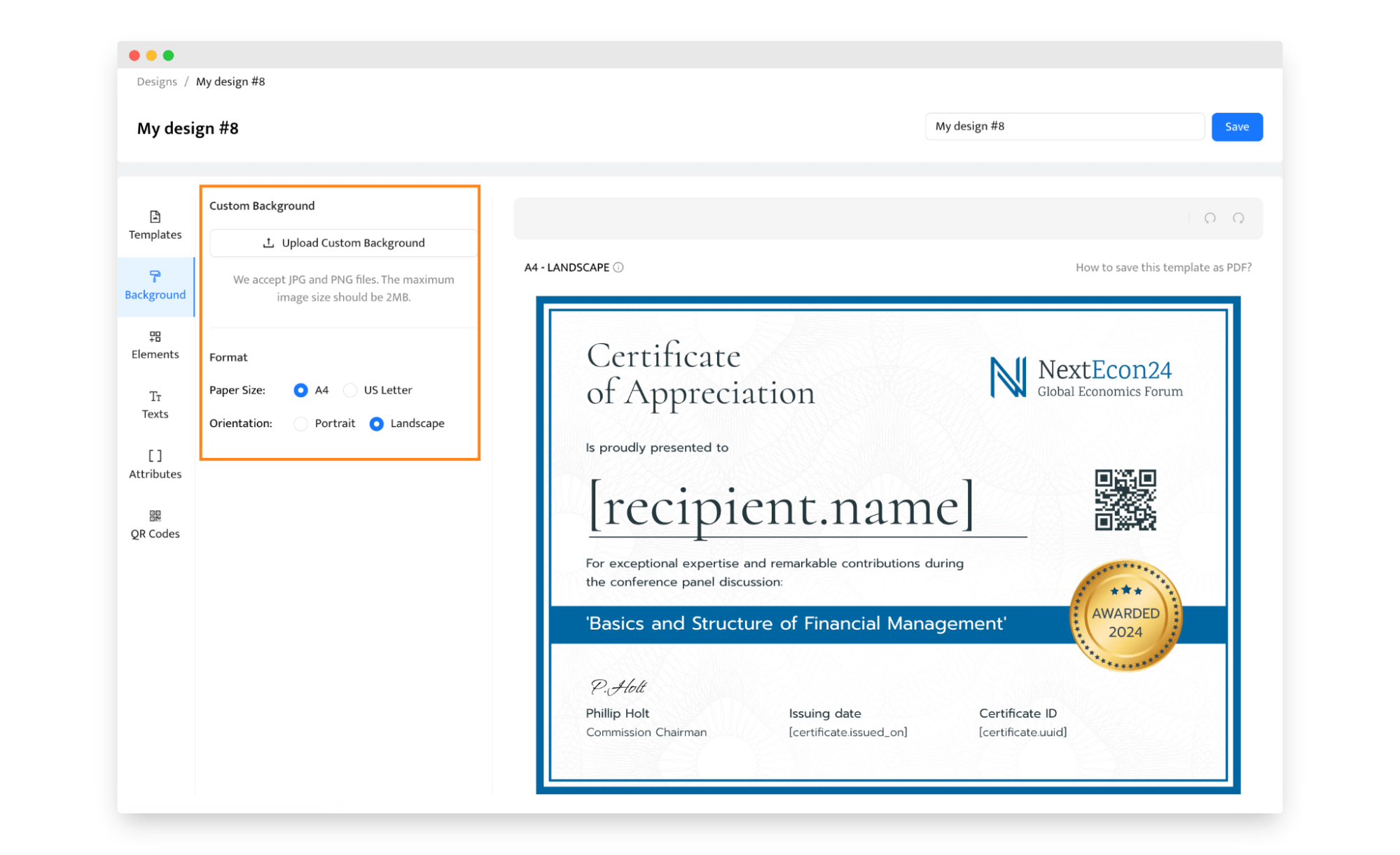
Task: Set orientation to Landscape
Action: tap(376, 424)
